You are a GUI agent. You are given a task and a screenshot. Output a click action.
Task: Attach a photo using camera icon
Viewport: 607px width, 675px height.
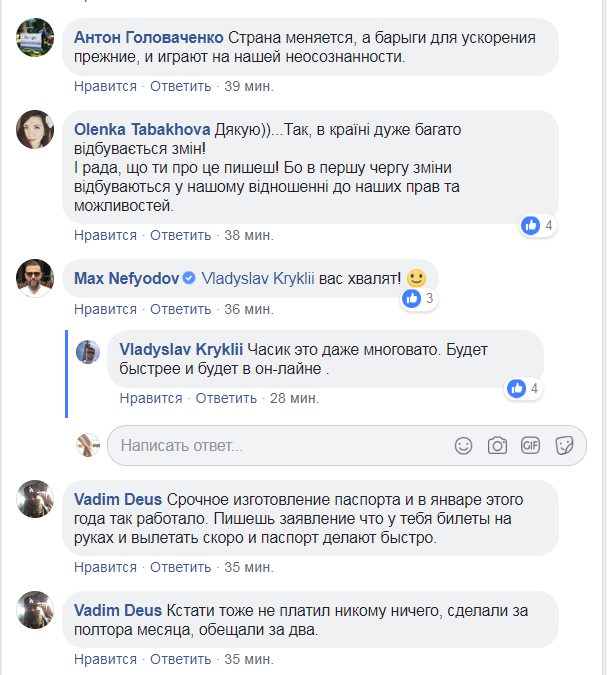(497, 445)
